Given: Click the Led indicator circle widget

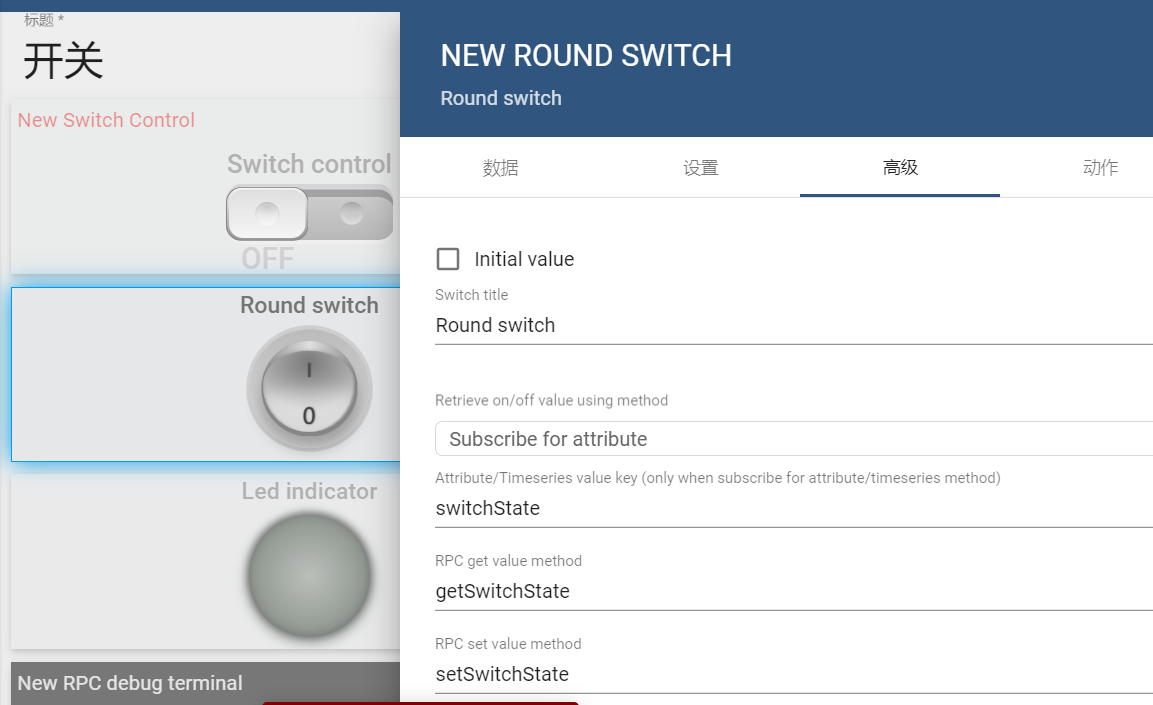Looking at the screenshot, I should [x=309, y=575].
